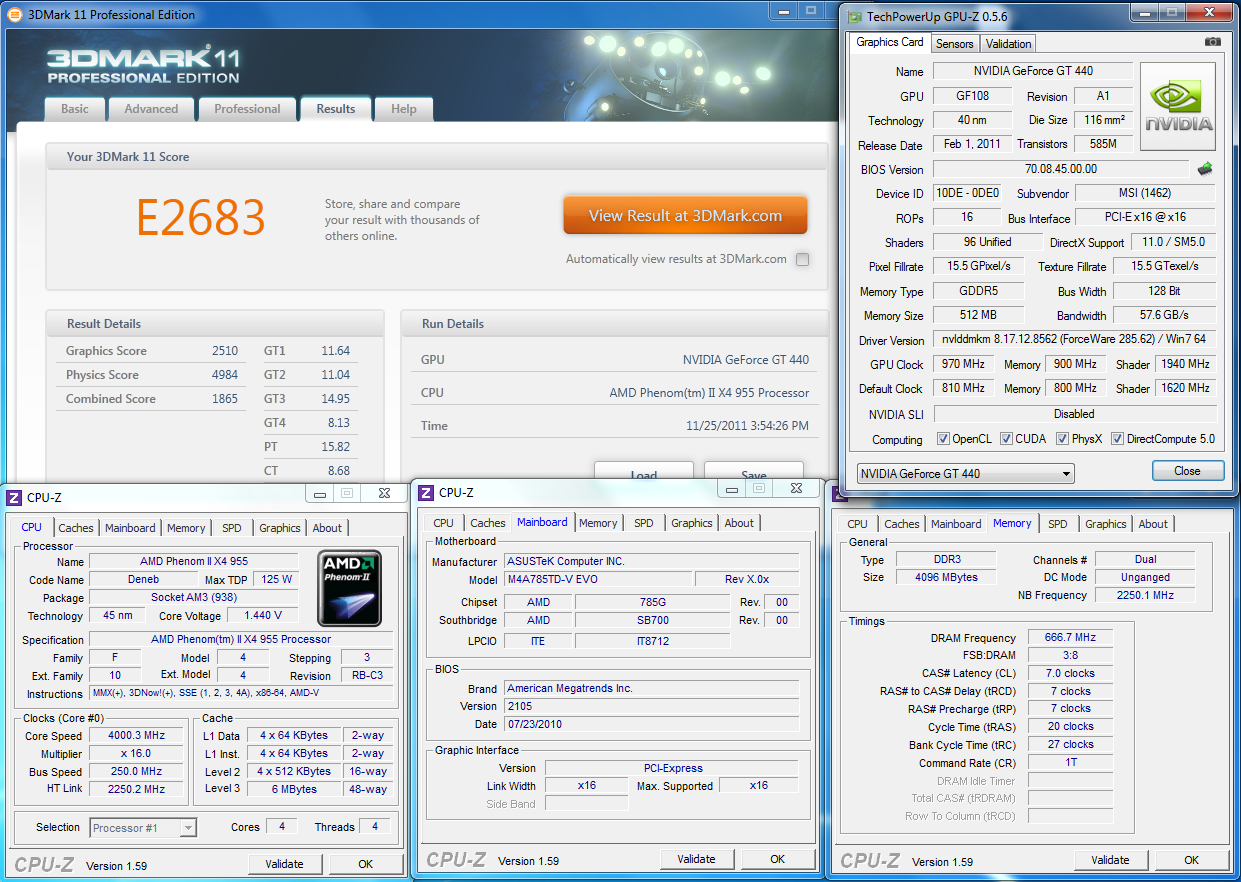Click the GPU-Z Name field NVIDIA GeForce GT 440
This screenshot has width=1241, height=882.
[1033, 71]
